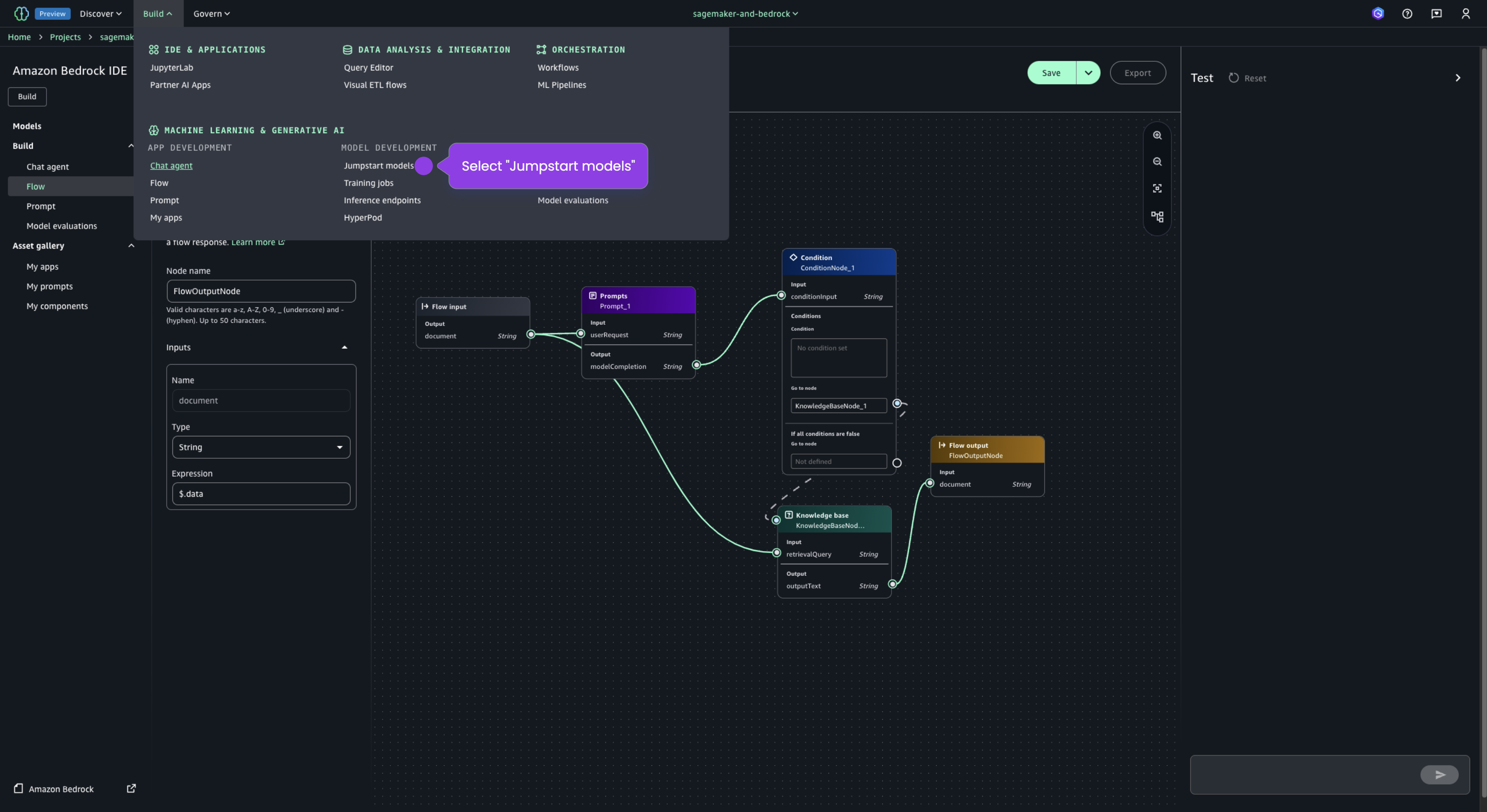Viewport: 1487px width, 812px height.
Task: Open the Govern top menu
Action: point(211,14)
